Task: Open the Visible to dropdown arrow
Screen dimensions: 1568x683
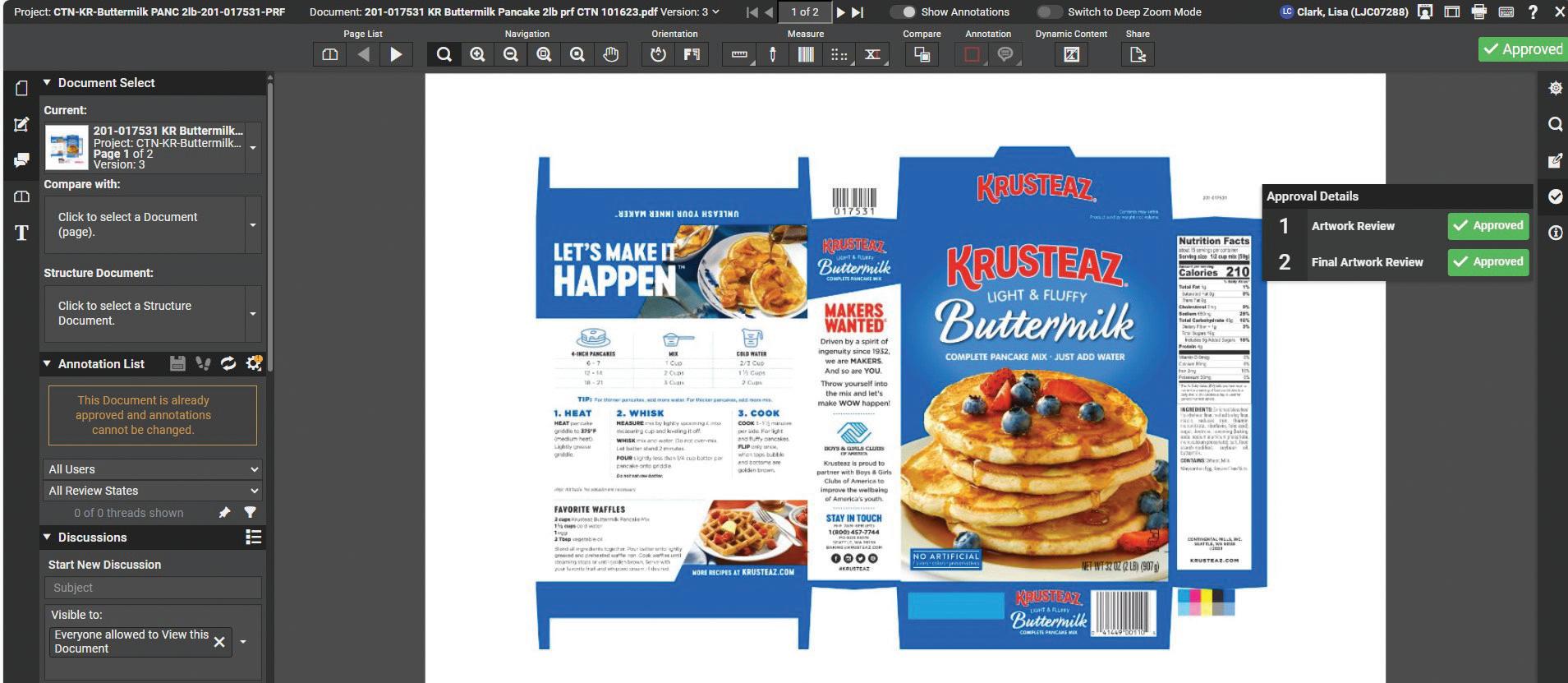Action: (243, 642)
